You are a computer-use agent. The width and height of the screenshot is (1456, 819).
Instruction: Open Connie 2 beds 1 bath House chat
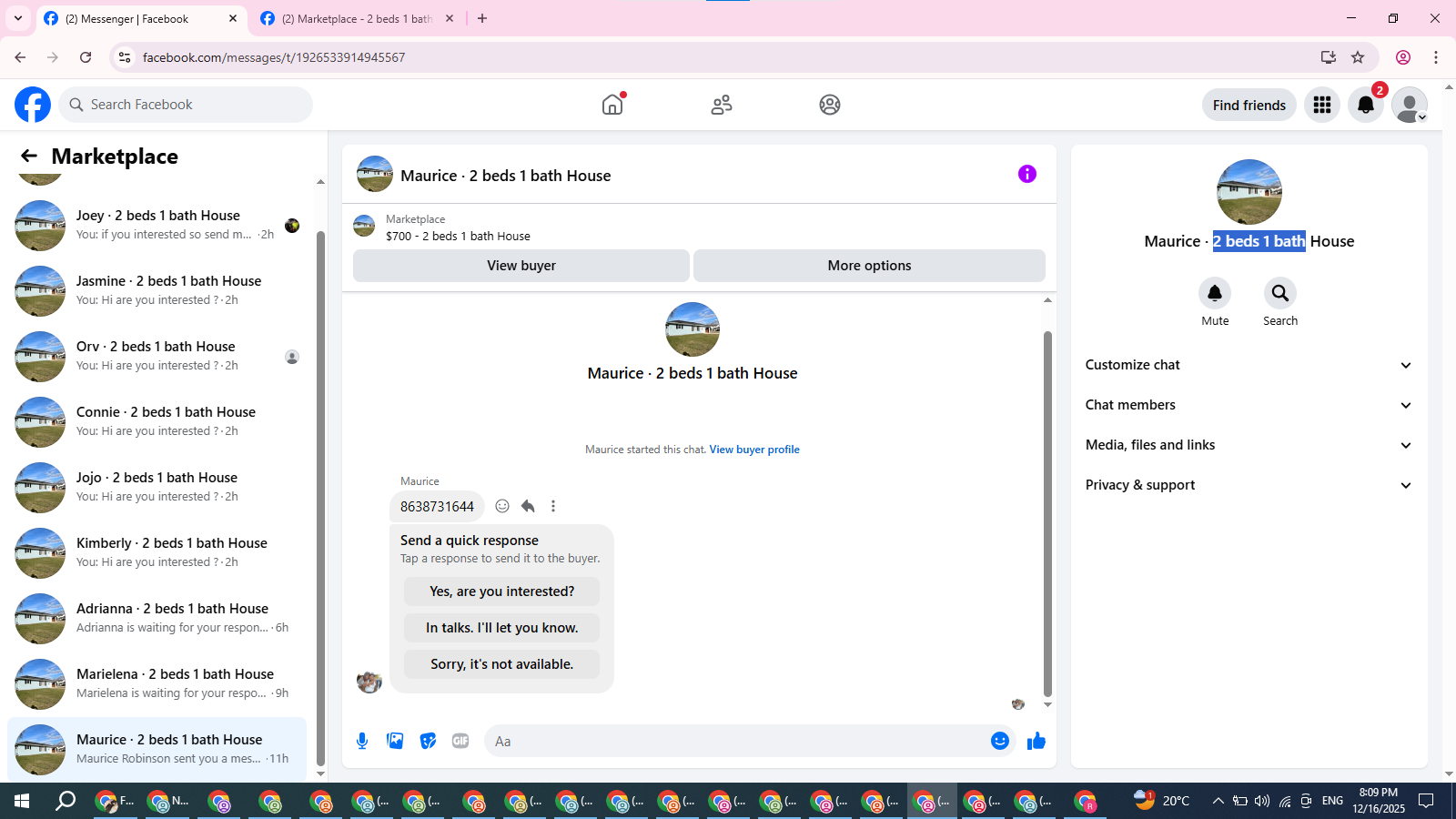[157, 421]
